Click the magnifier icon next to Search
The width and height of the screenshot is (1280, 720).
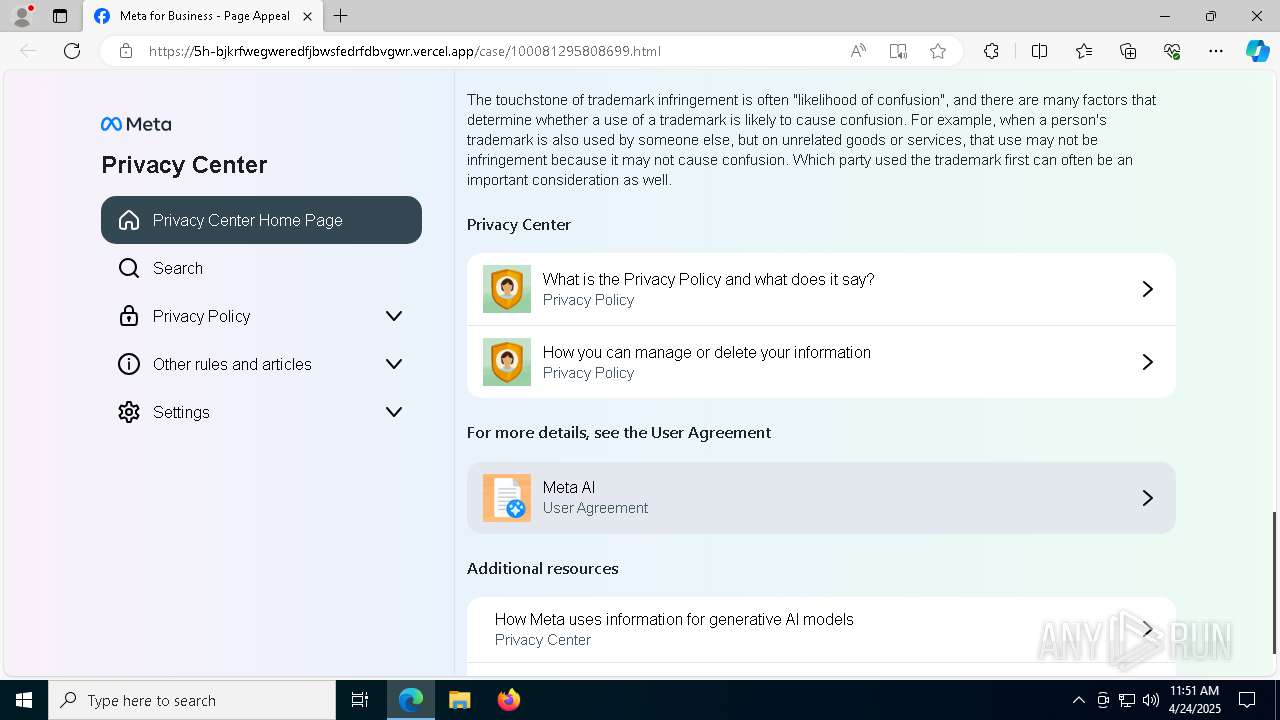click(129, 268)
